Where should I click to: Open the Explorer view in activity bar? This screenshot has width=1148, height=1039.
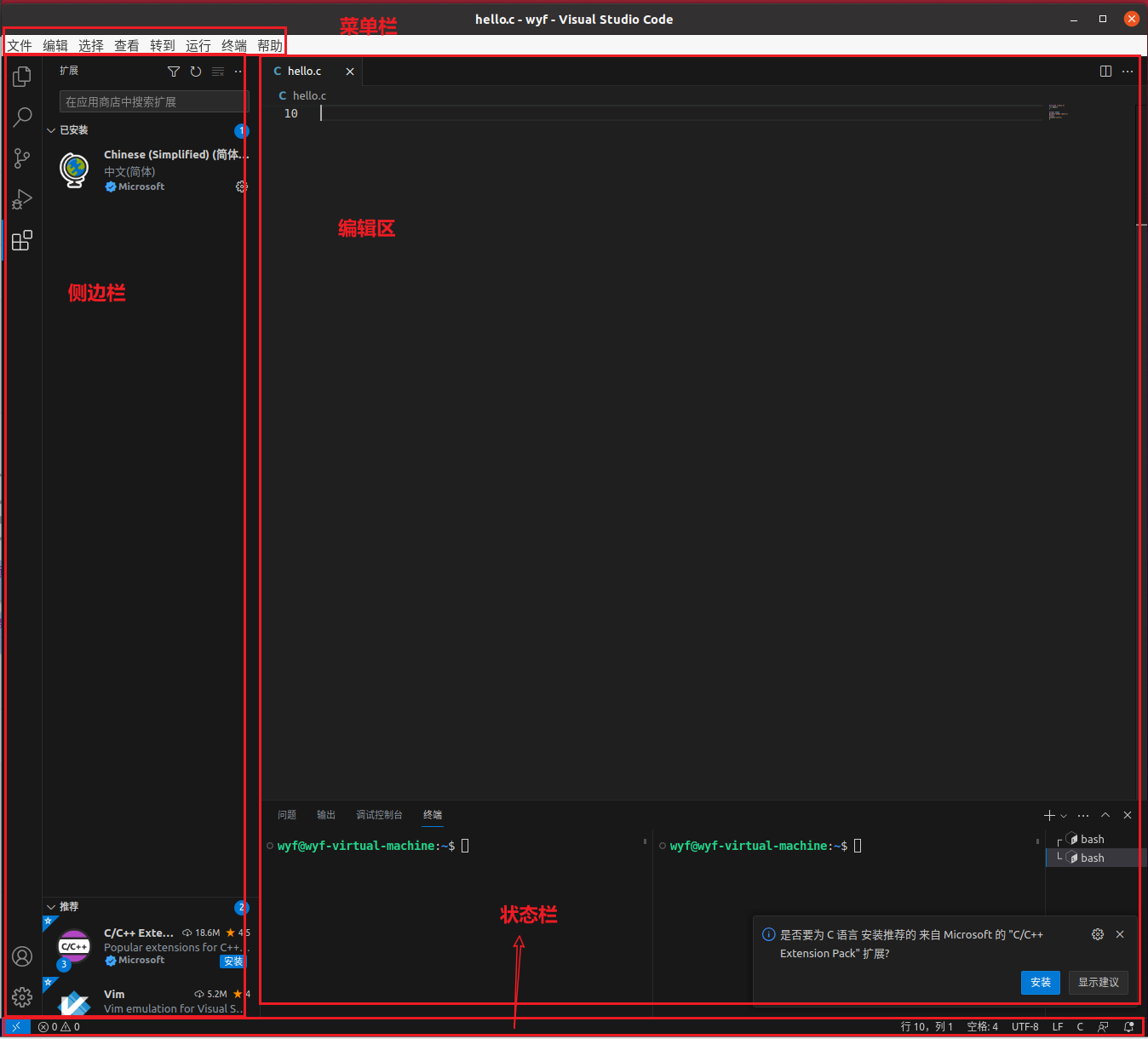[x=22, y=77]
